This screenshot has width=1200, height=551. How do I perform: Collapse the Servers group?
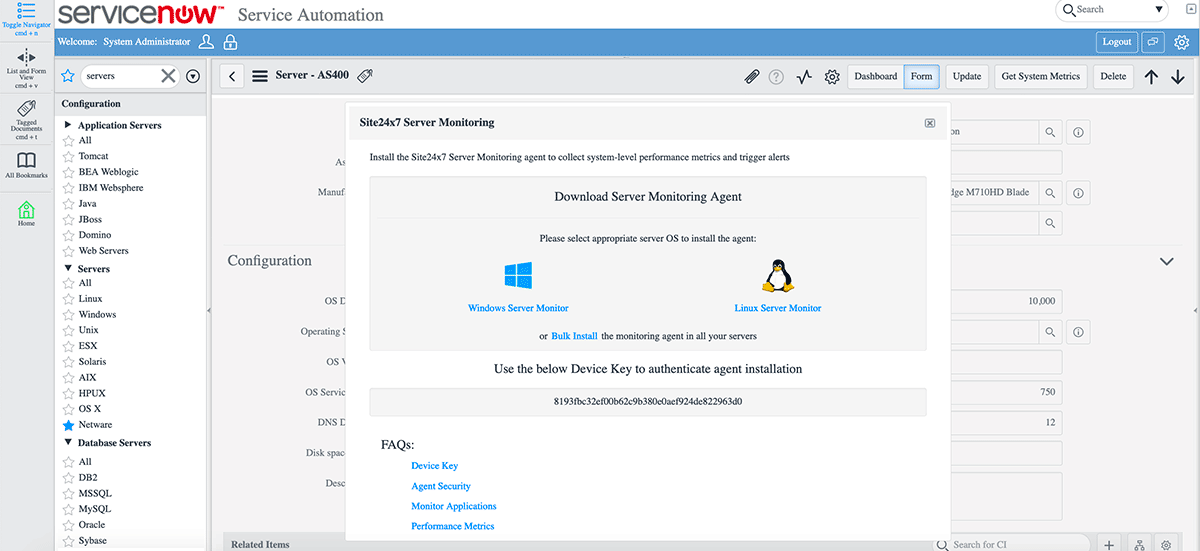(68, 269)
